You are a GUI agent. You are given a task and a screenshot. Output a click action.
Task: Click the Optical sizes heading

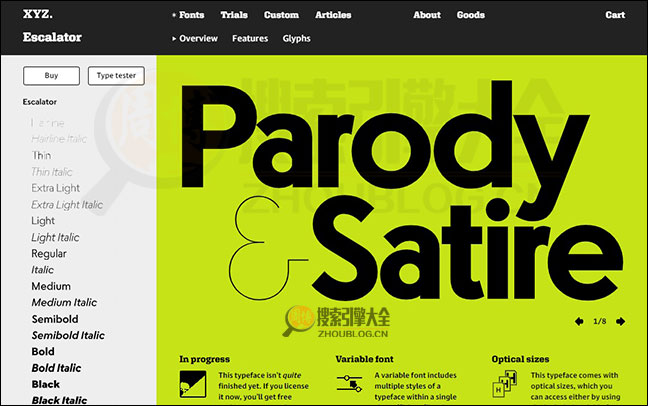[520, 359]
